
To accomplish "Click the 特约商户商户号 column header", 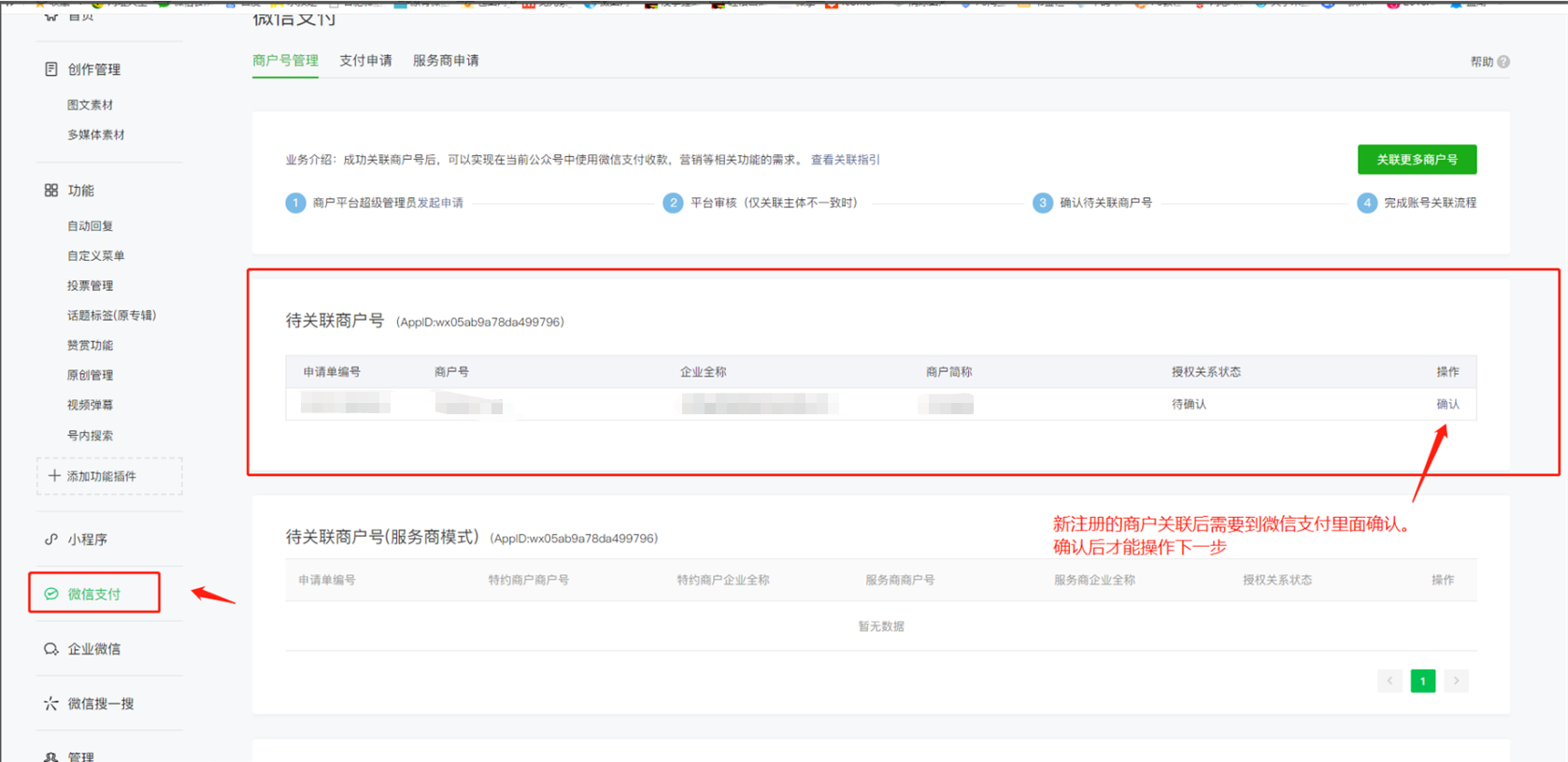I will (x=528, y=580).
